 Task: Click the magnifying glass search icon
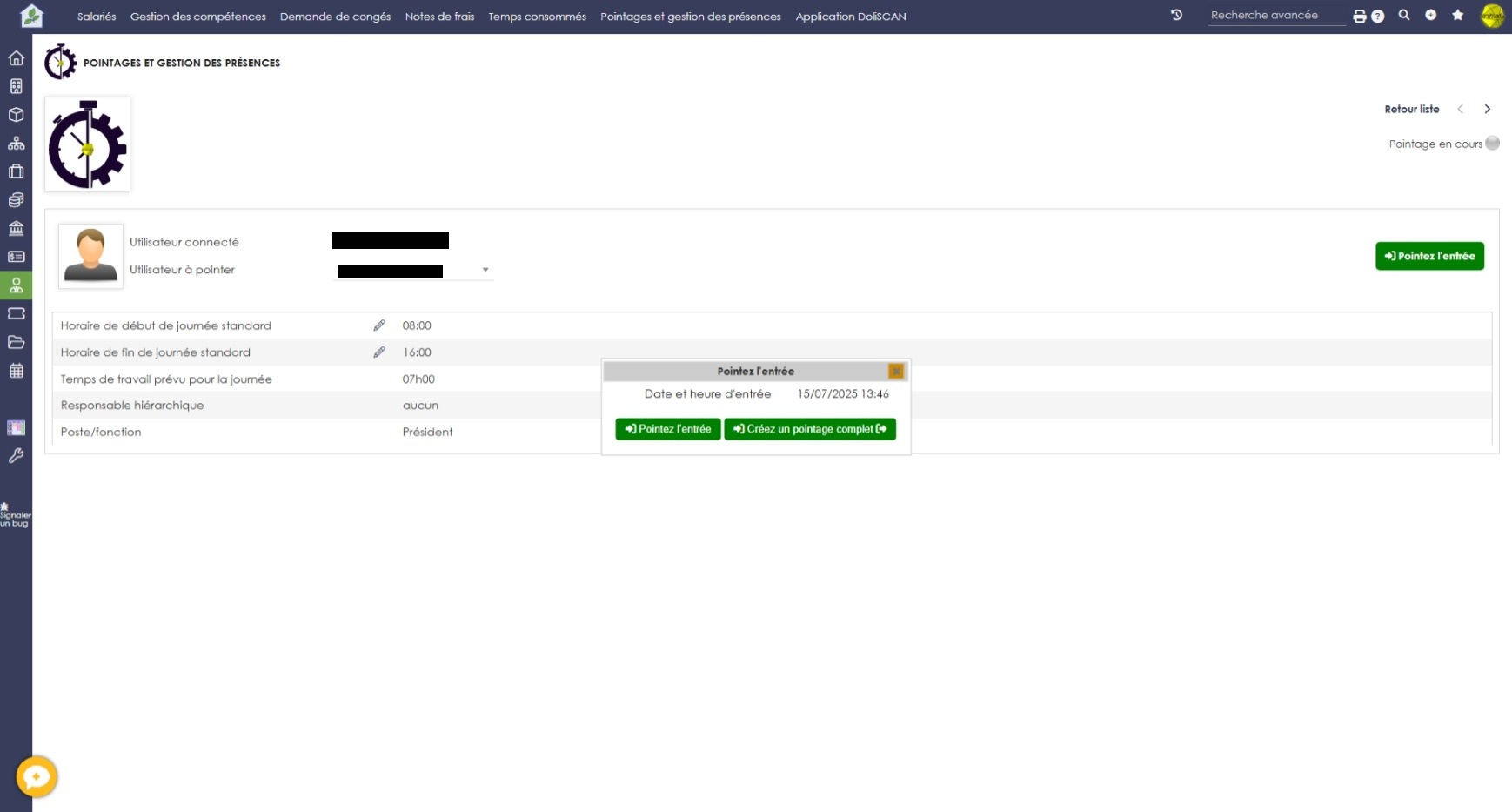point(1404,15)
